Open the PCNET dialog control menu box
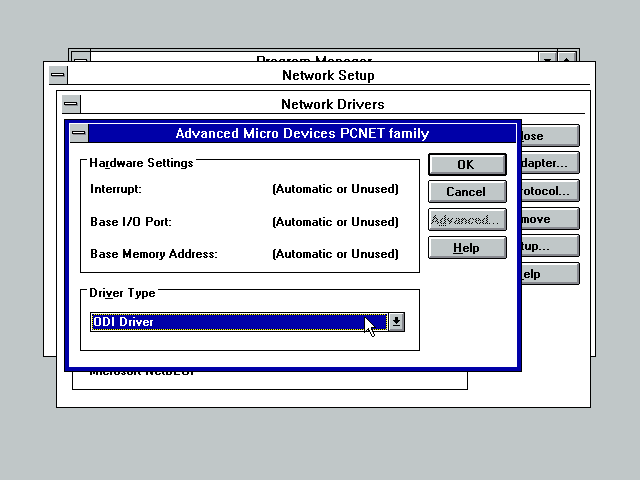The width and height of the screenshot is (640, 480). (79, 133)
